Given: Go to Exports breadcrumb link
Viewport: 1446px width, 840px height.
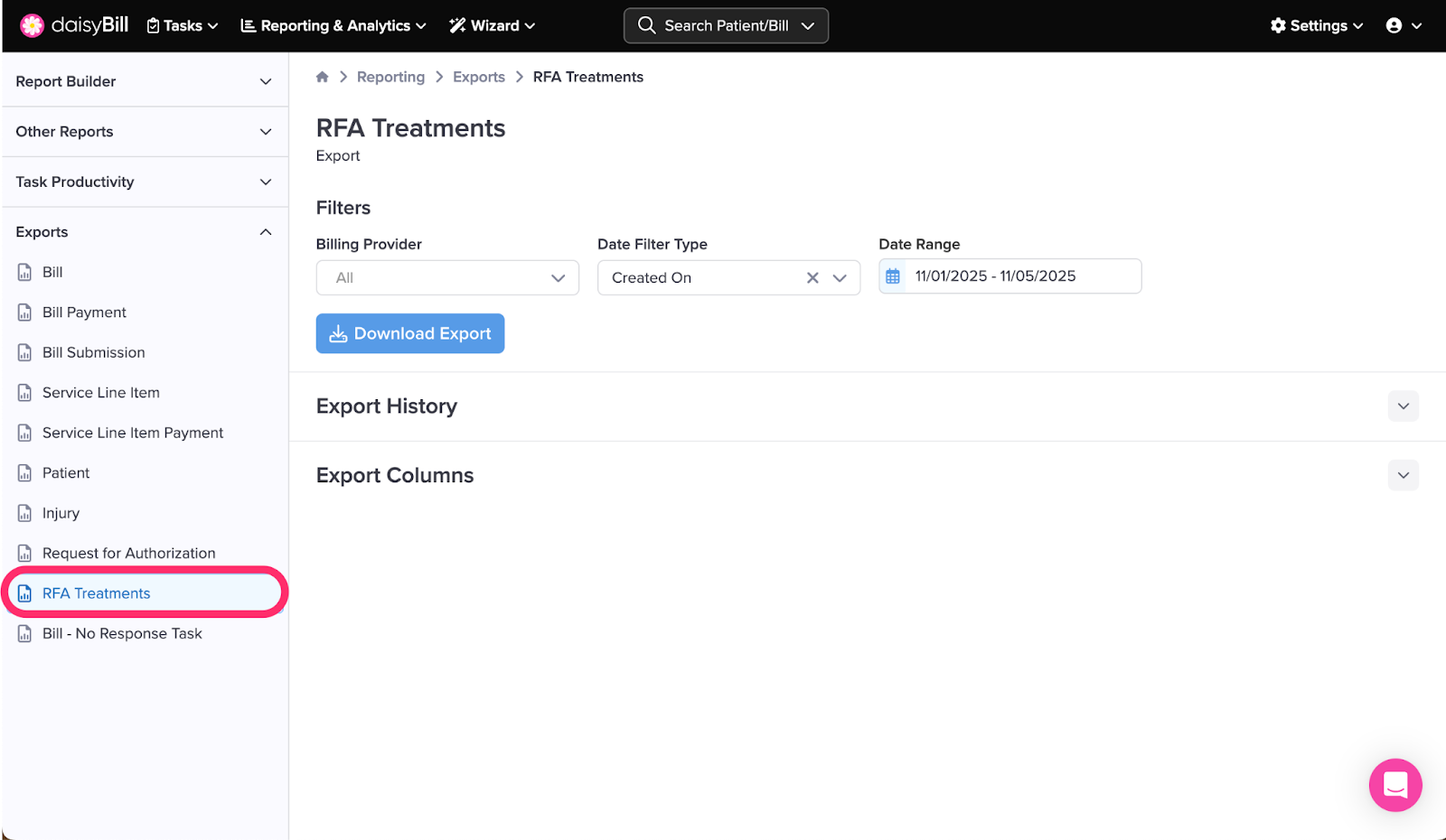Looking at the screenshot, I should pos(478,78).
